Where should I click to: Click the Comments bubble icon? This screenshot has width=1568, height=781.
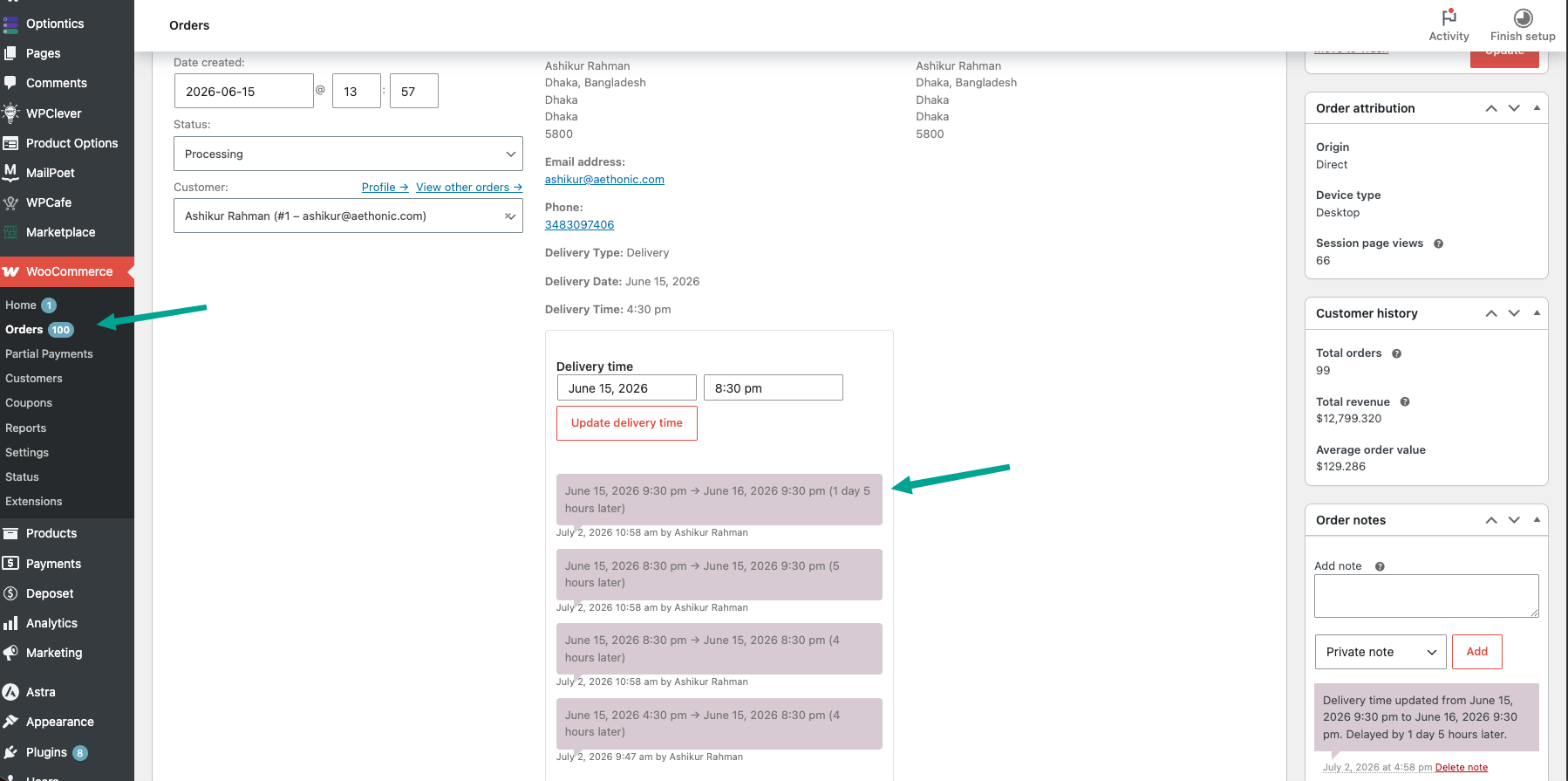point(10,83)
